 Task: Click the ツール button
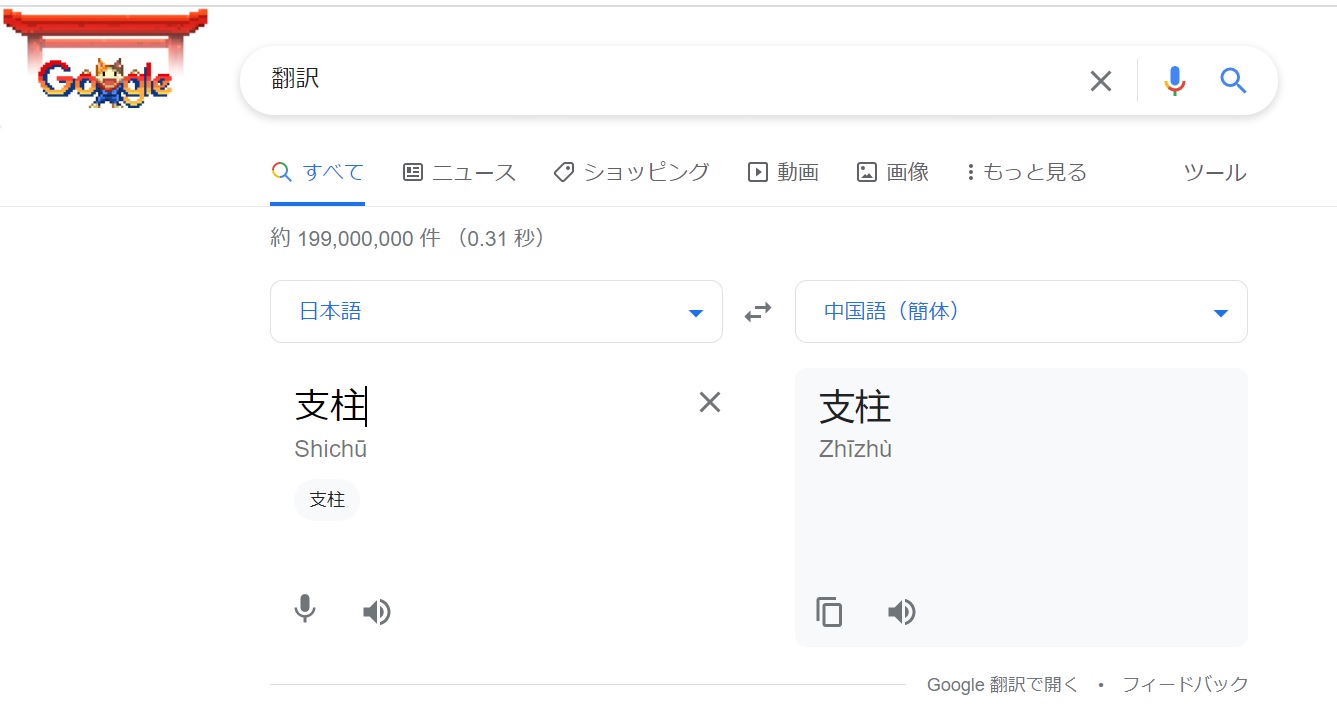tap(1214, 172)
